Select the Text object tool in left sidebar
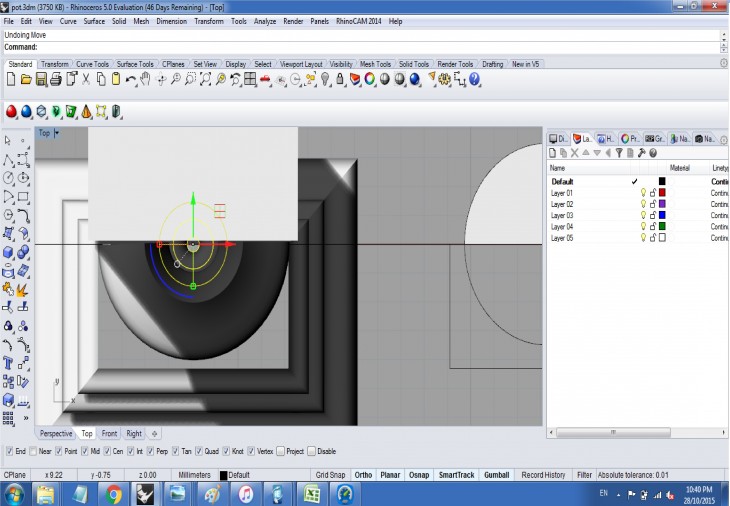 (x=9, y=363)
